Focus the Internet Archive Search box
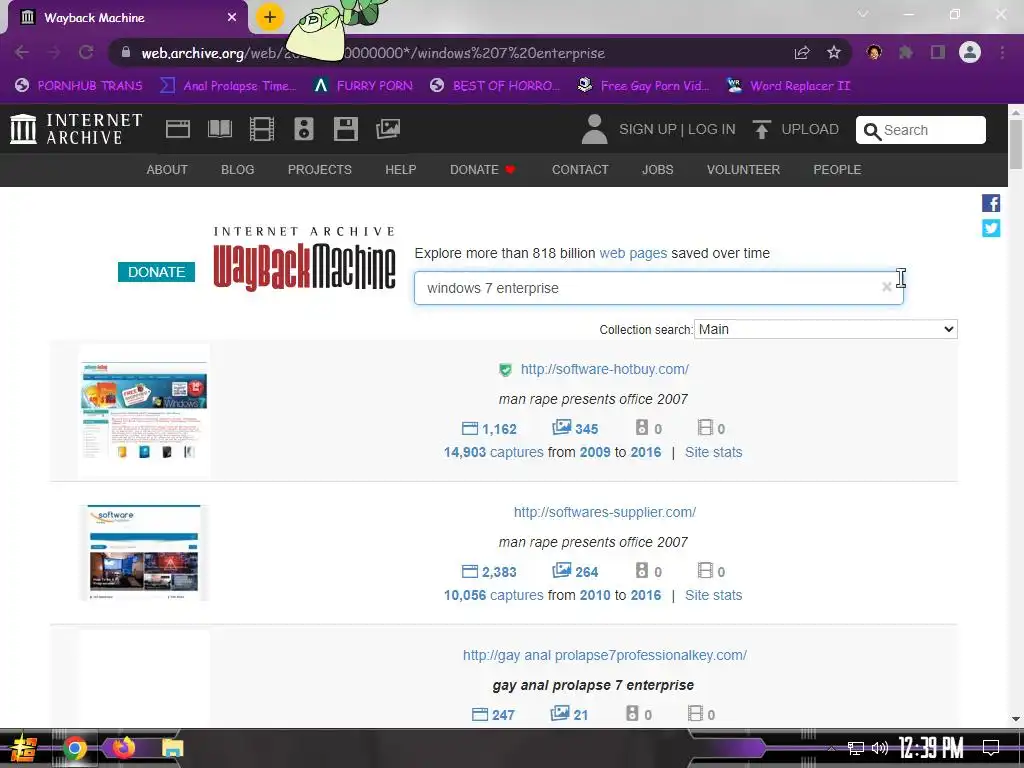This screenshot has width=1024, height=768. [x=921, y=130]
